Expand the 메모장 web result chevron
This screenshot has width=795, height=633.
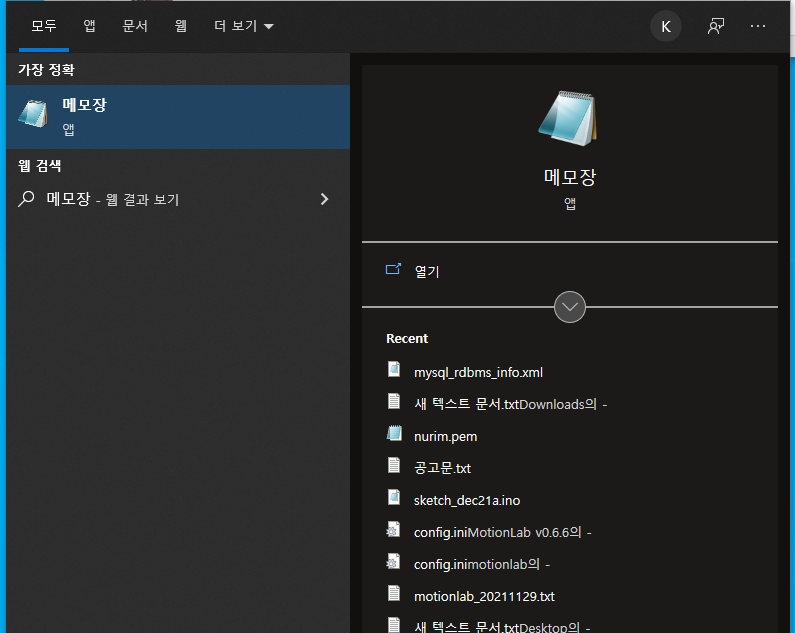[x=324, y=199]
